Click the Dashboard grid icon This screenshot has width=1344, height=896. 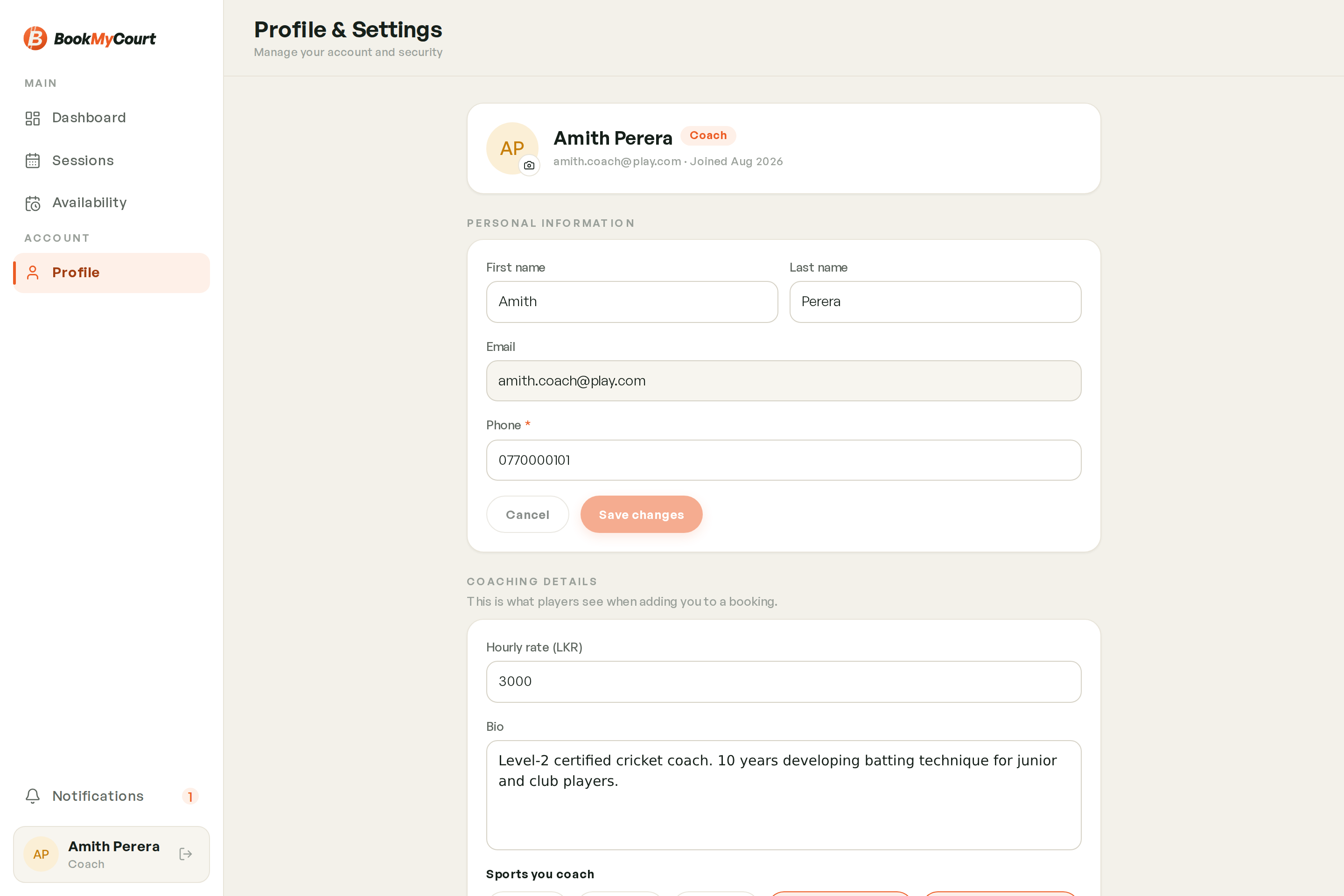(x=33, y=118)
